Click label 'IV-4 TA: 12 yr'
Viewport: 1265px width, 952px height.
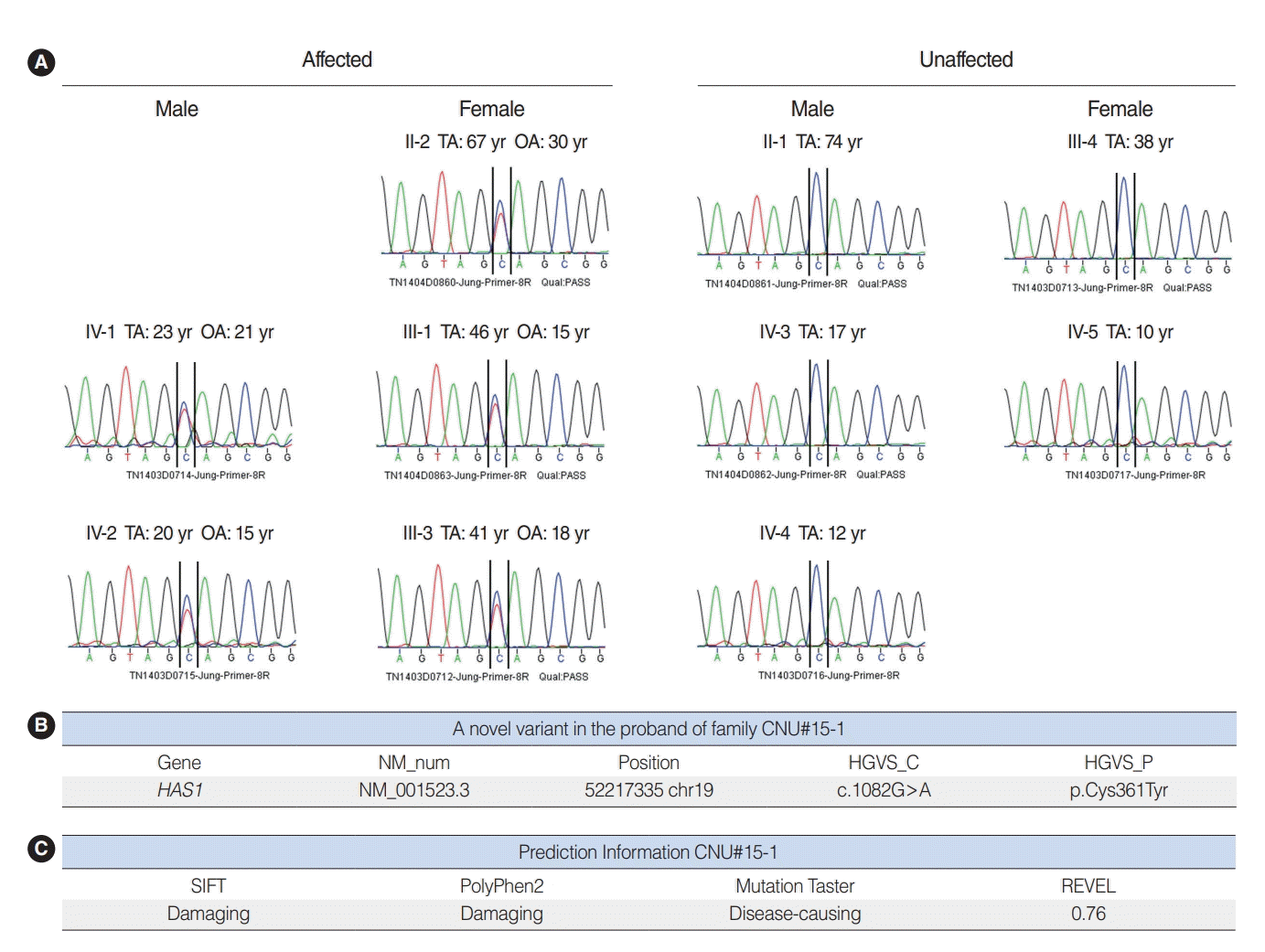pyautogui.click(x=812, y=533)
